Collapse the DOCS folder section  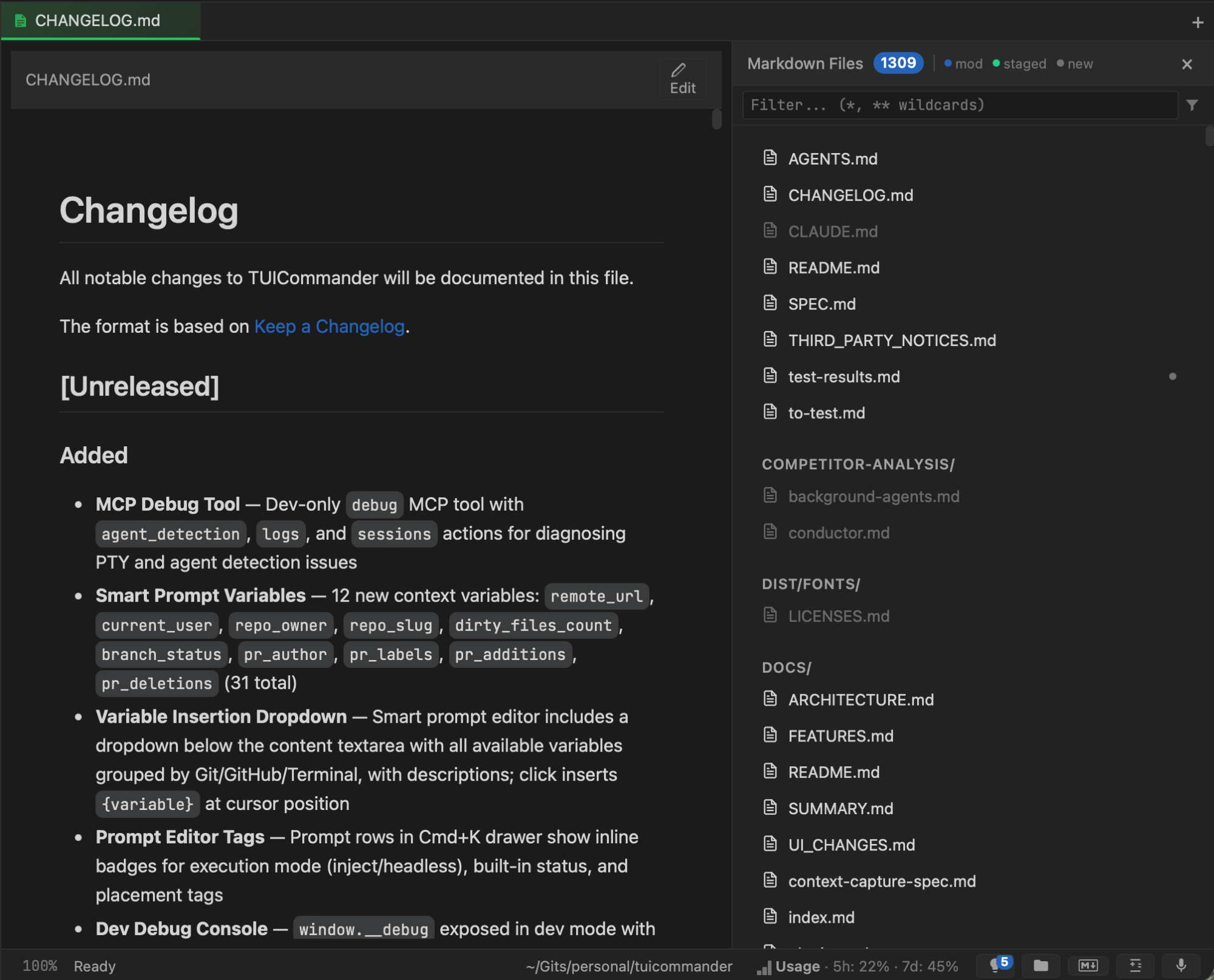[x=787, y=667]
